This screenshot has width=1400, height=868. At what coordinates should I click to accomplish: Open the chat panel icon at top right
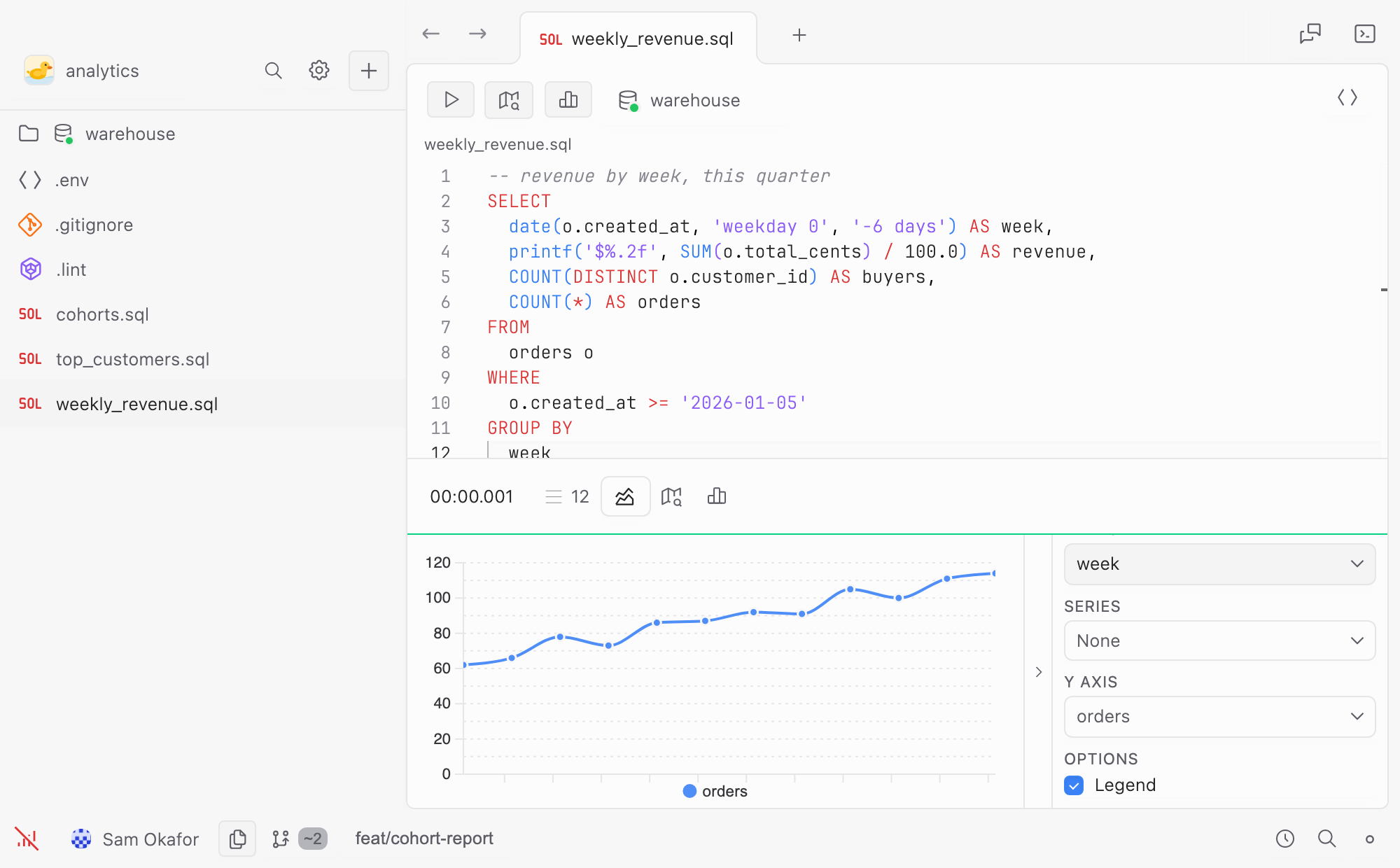pyautogui.click(x=1310, y=34)
